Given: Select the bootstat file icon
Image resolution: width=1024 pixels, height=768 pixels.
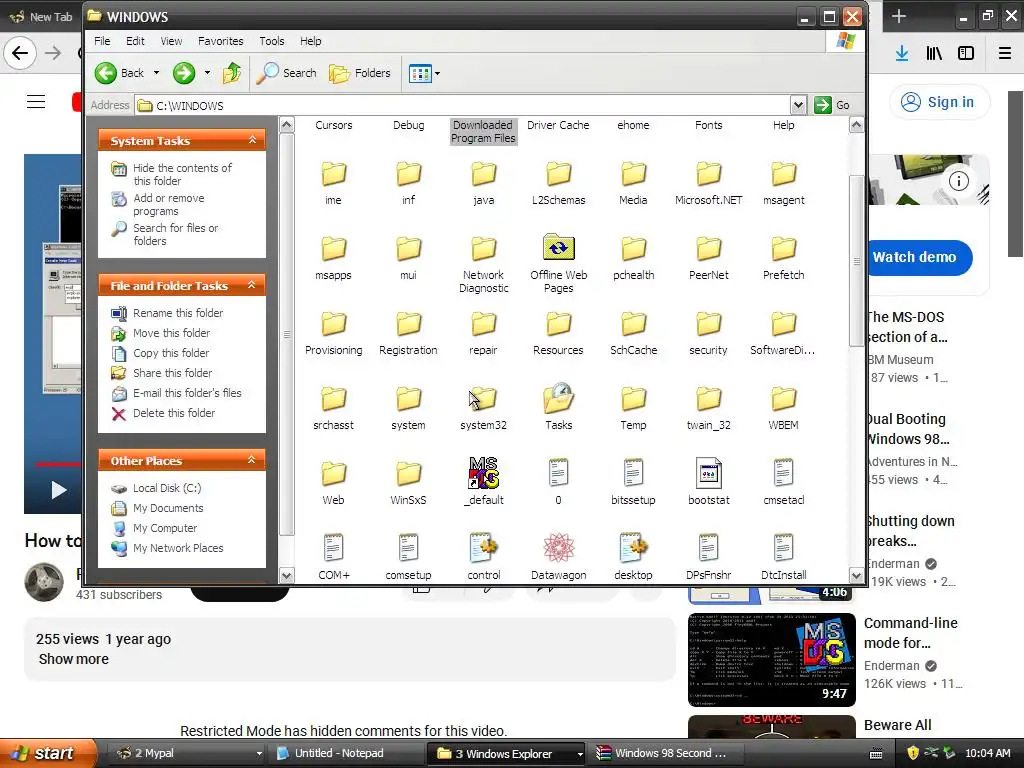Looking at the screenshot, I should tap(709, 473).
